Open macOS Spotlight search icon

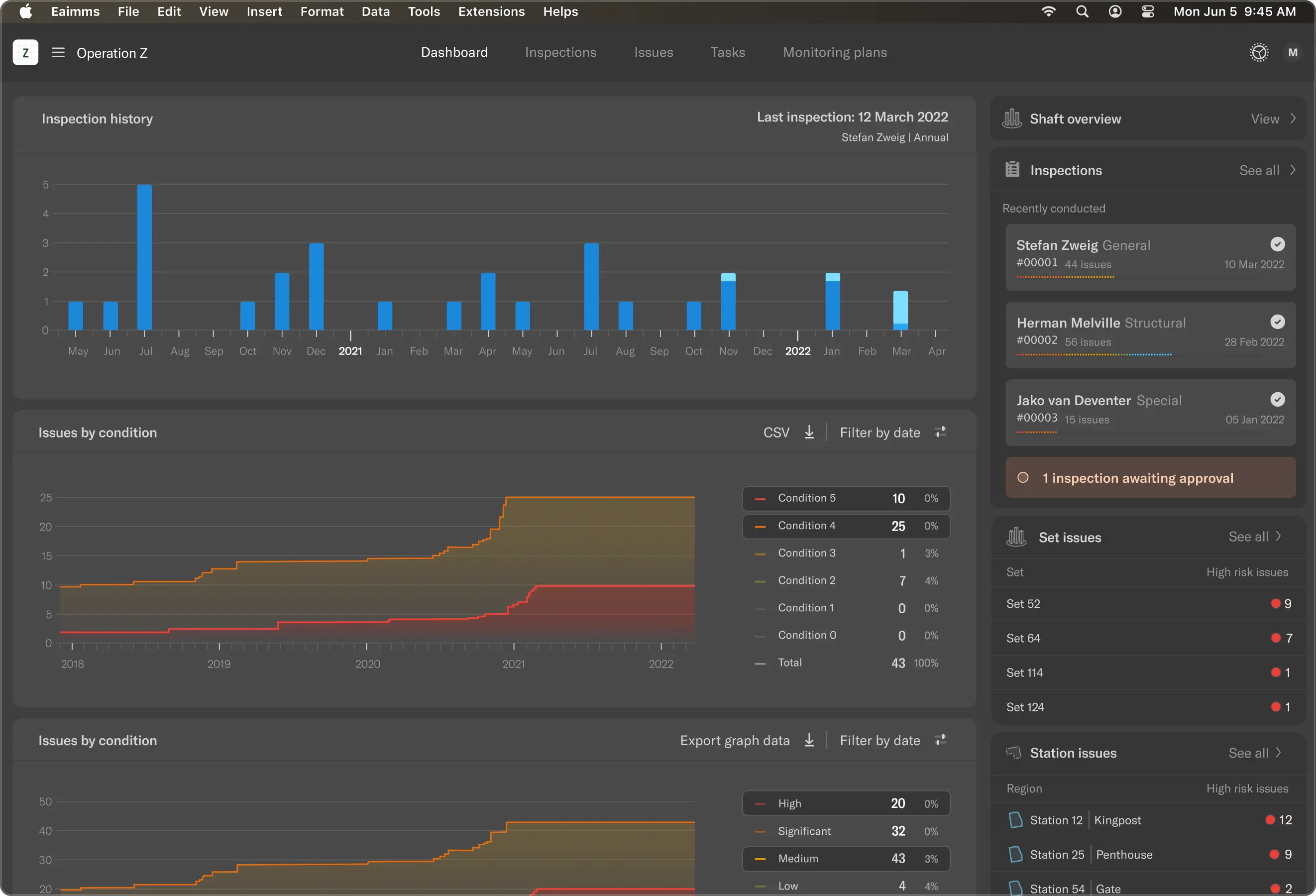[1082, 12]
